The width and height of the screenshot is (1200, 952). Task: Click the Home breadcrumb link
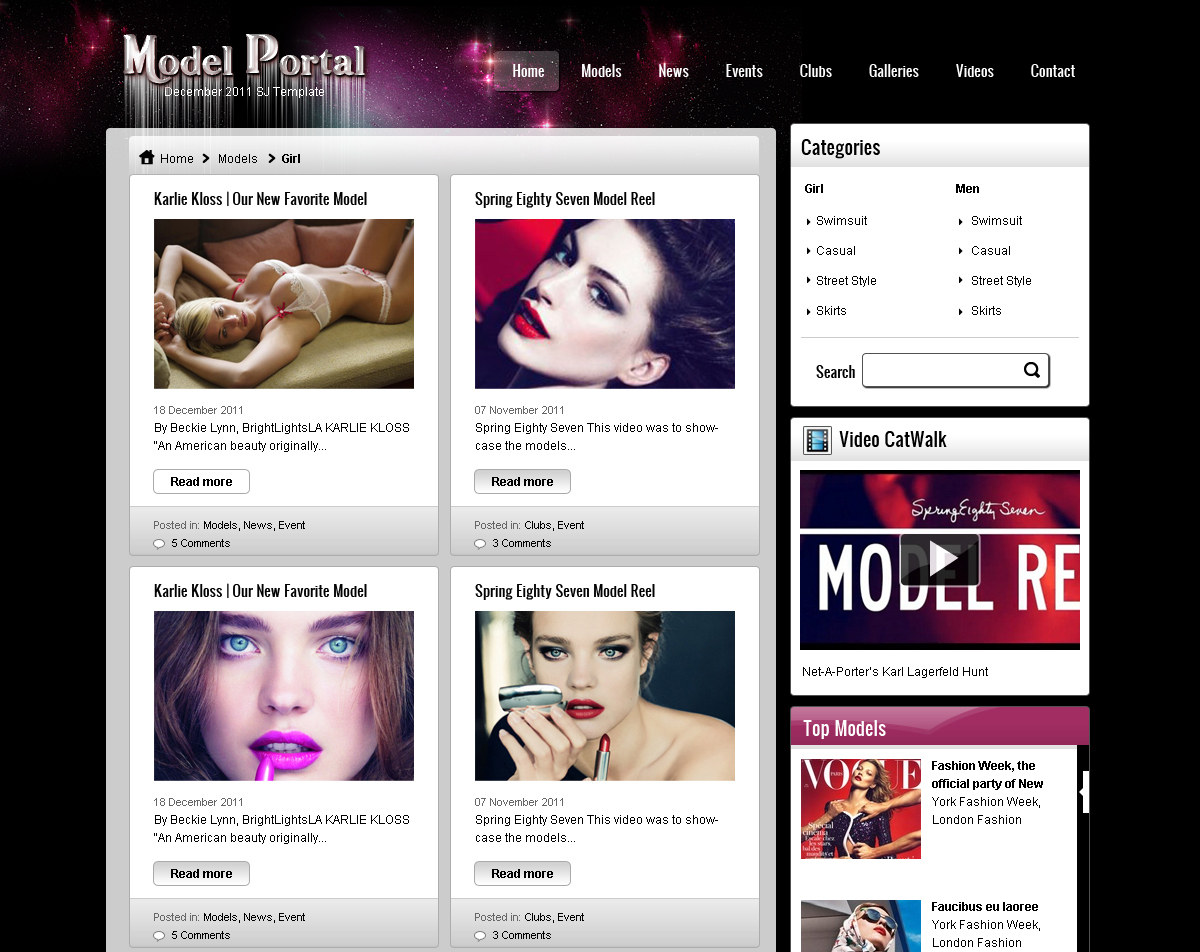177,159
